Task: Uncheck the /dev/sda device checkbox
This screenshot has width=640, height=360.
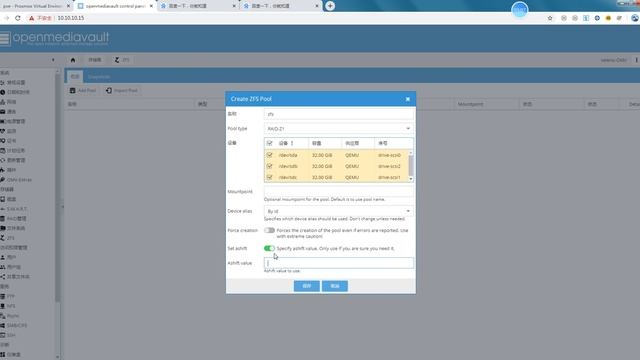Action: click(x=269, y=155)
